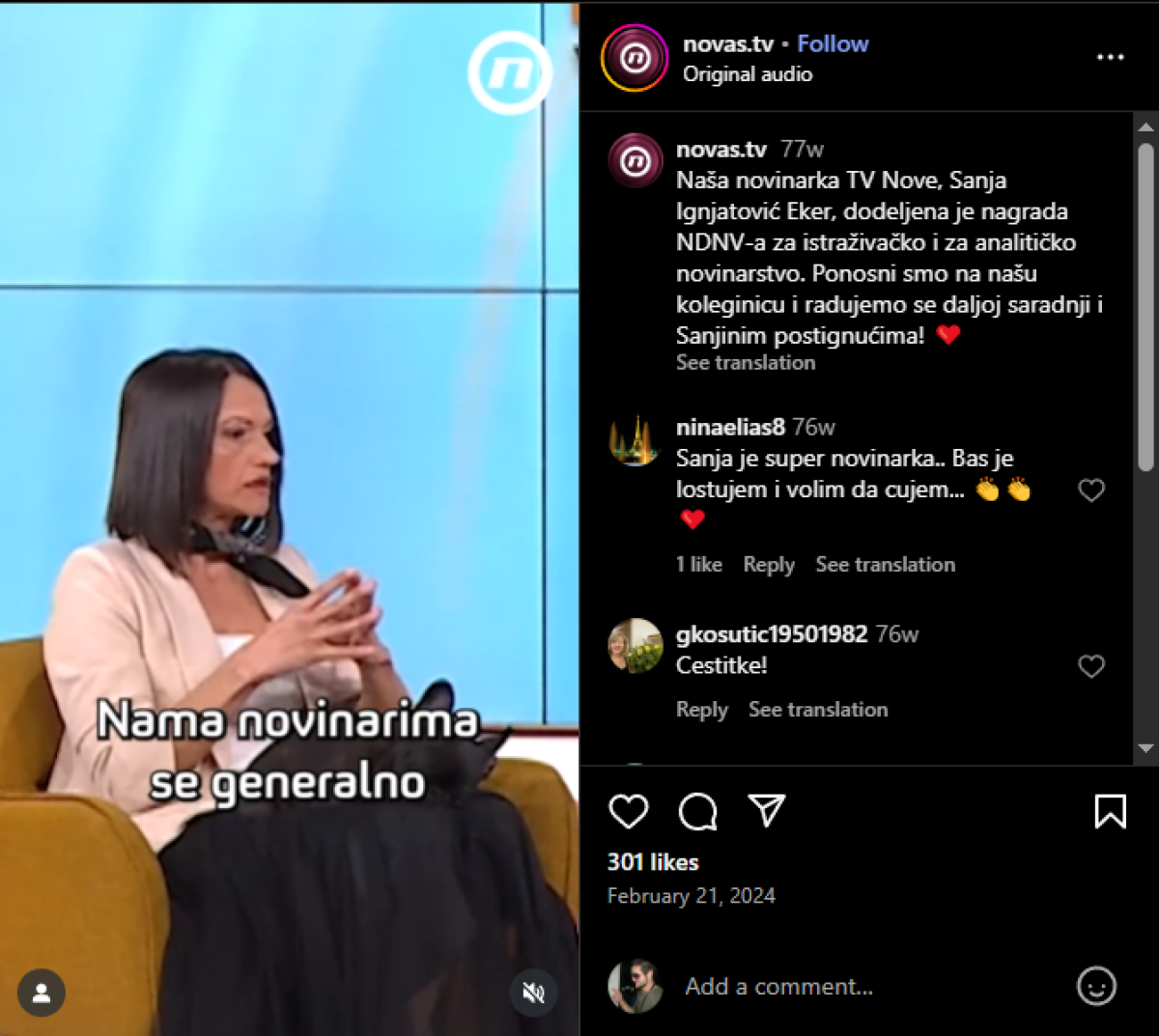Like the gkosutic19501982 comment
This screenshot has width=1159, height=1036.
click(1091, 666)
